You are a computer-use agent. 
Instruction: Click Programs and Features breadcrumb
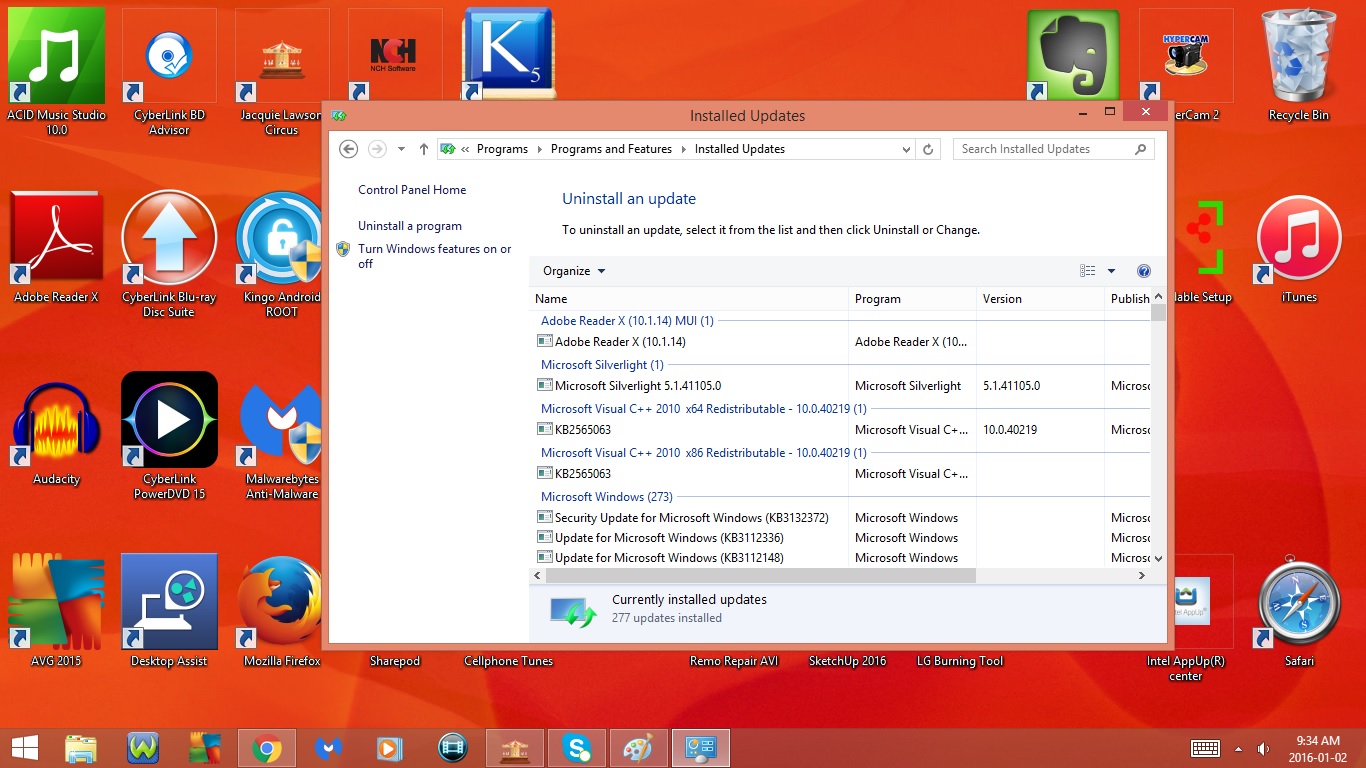coord(611,149)
